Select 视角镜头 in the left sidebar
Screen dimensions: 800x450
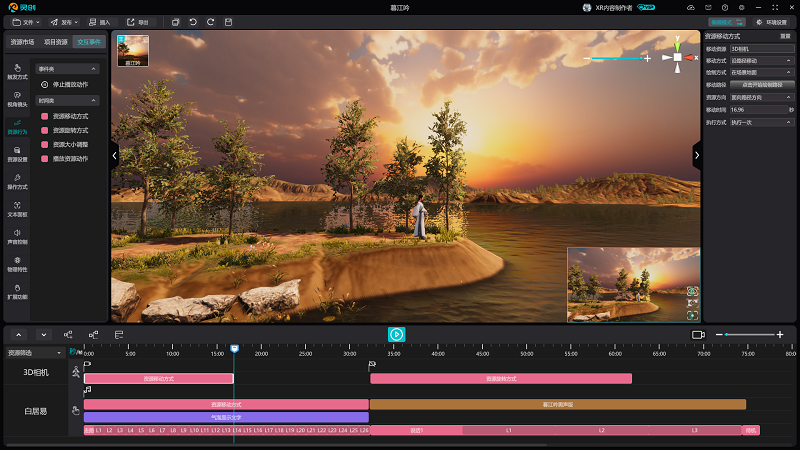click(17, 99)
